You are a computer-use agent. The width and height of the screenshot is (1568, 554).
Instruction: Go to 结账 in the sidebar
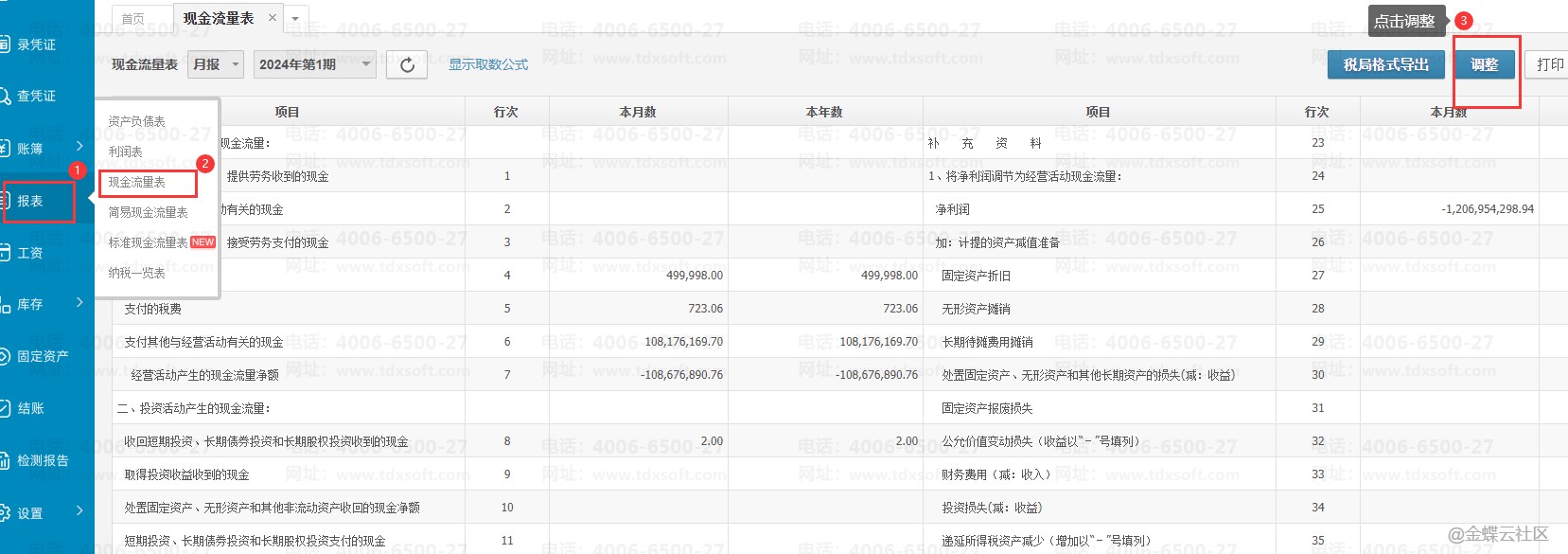(x=6, y=408)
